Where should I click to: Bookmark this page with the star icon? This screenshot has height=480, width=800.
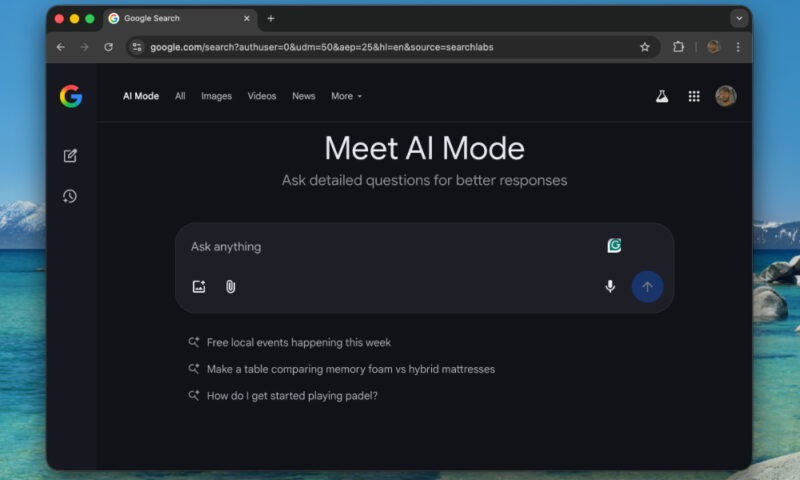[645, 47]
